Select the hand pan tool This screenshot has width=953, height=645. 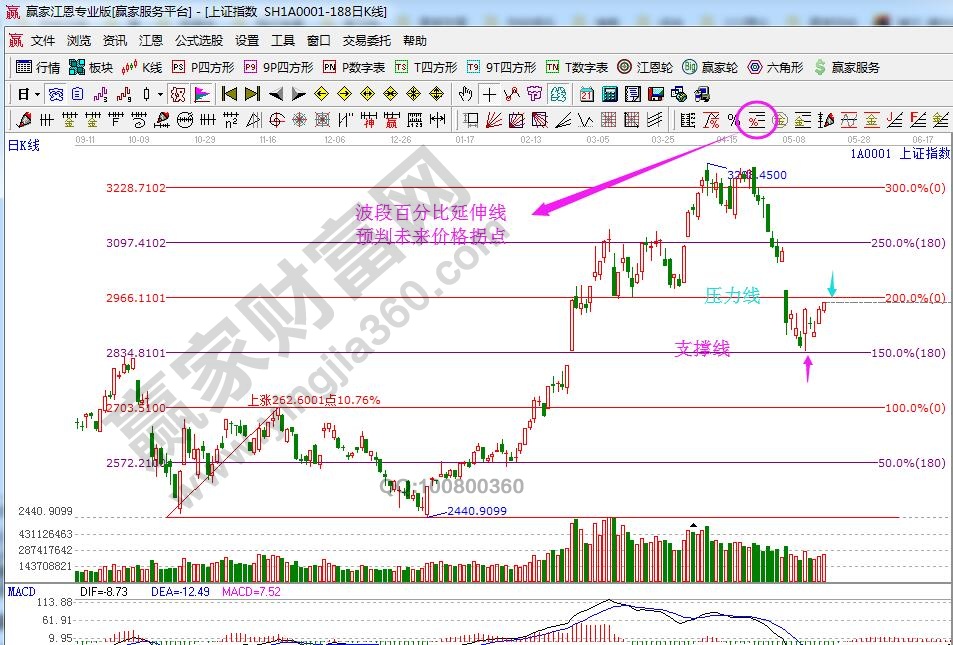point(465,94)
